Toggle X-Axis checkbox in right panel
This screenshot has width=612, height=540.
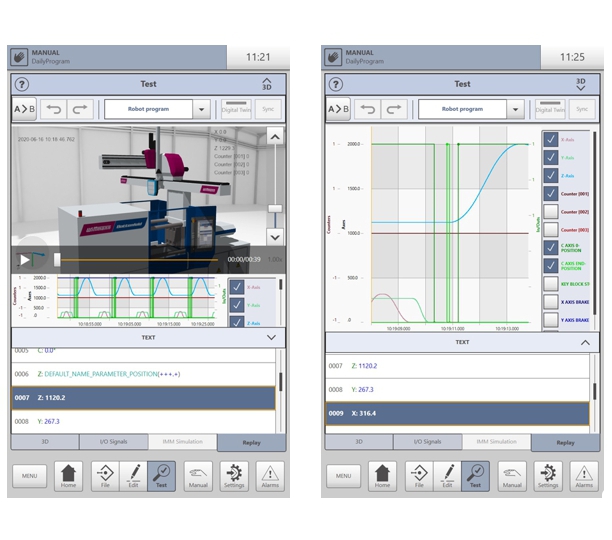pyautogui.click(x=551, y=139)
